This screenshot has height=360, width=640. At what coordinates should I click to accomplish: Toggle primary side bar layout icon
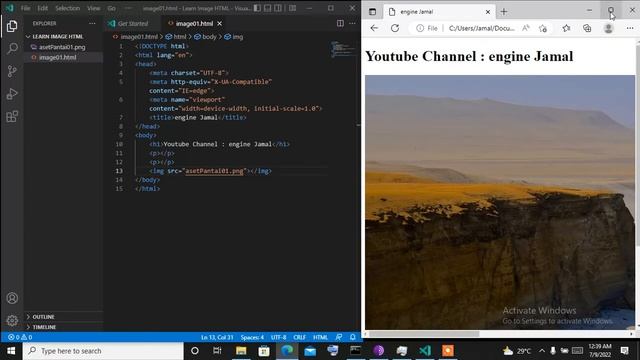pos(257,8)
